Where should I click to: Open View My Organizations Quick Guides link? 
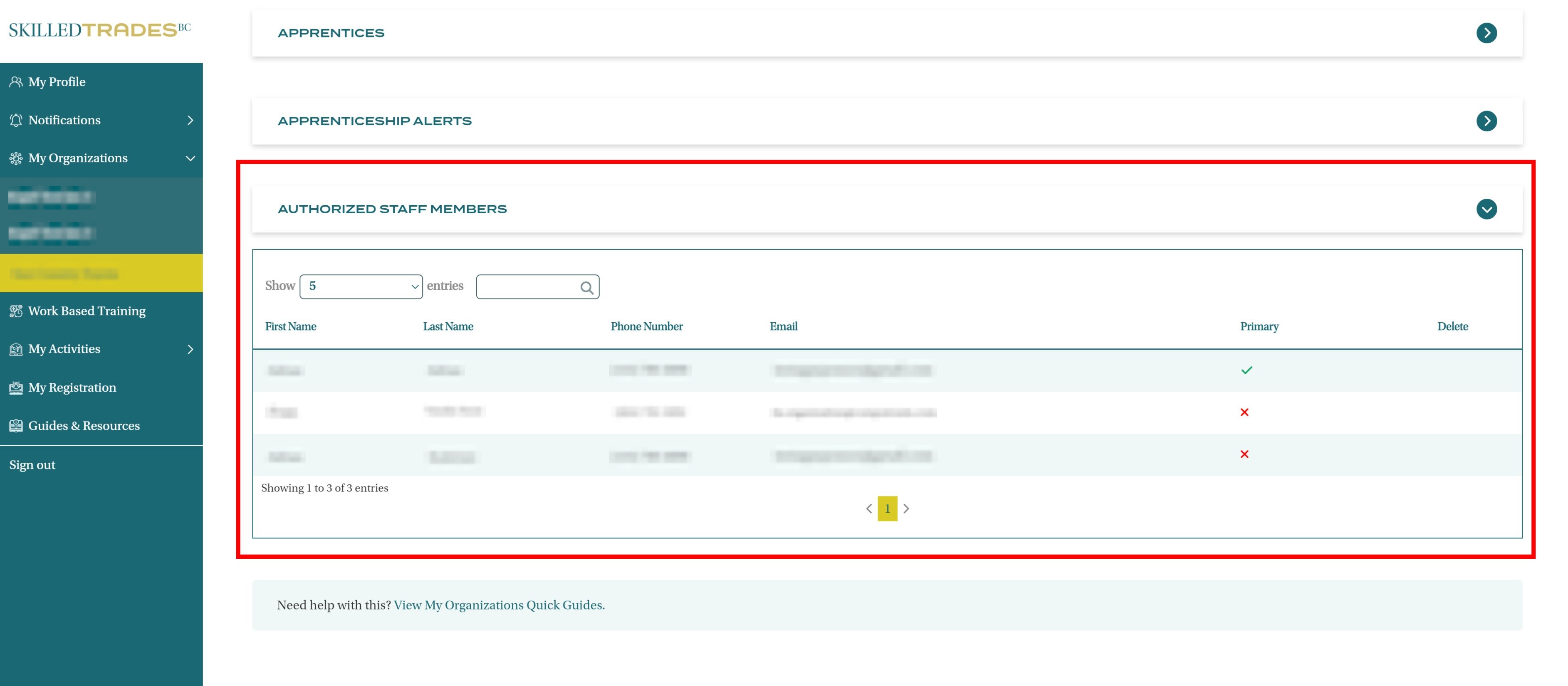tap(499, 605)
